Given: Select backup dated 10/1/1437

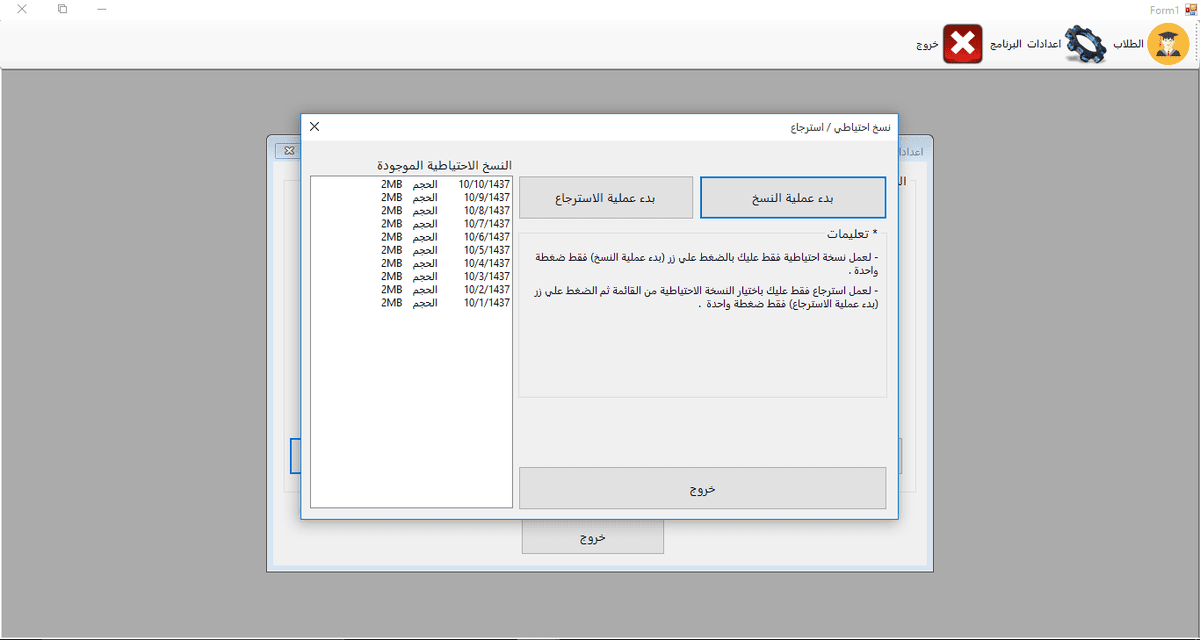Looking at the screenshot, I should pyautogui.click(x=412, y=302).
